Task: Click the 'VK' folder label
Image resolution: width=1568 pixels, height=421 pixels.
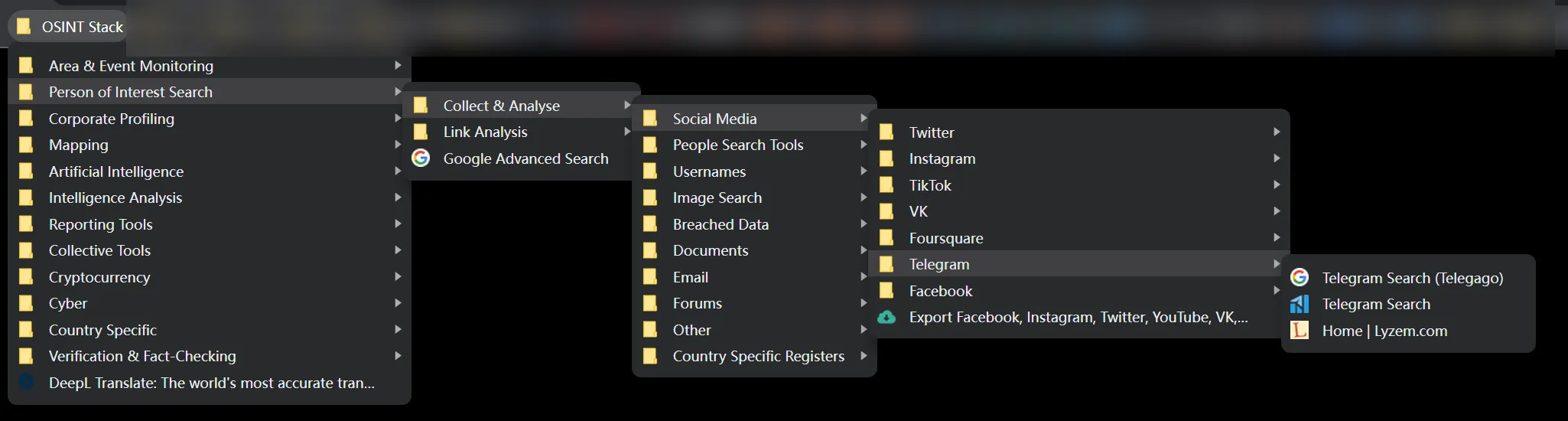Action: (x=919, y=211)
